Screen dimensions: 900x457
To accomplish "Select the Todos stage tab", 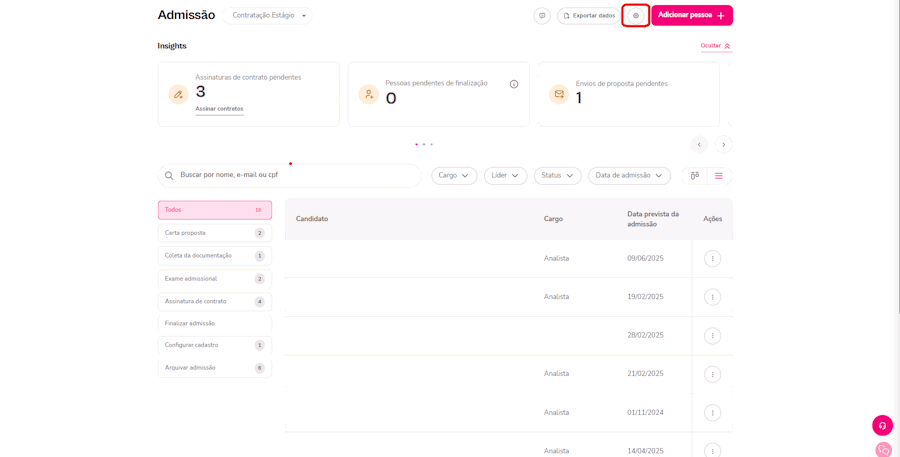I will coord(215,210).
